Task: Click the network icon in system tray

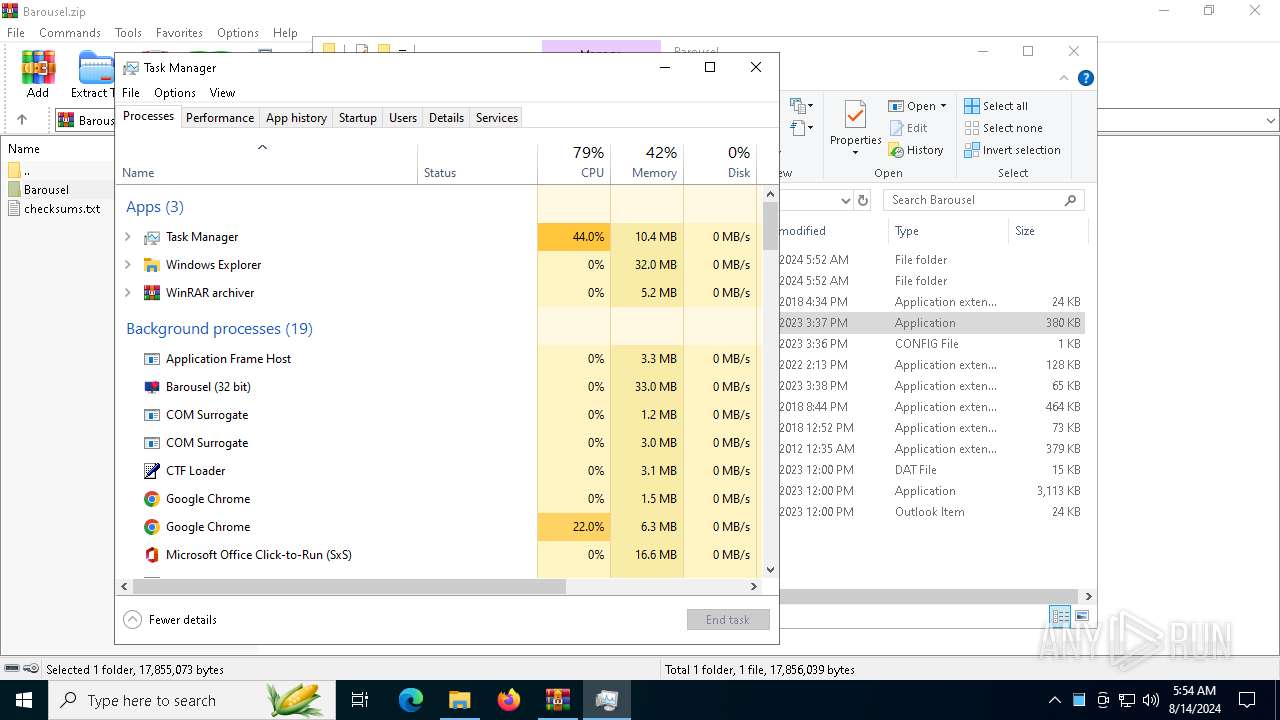Action: click(1127, 700)
